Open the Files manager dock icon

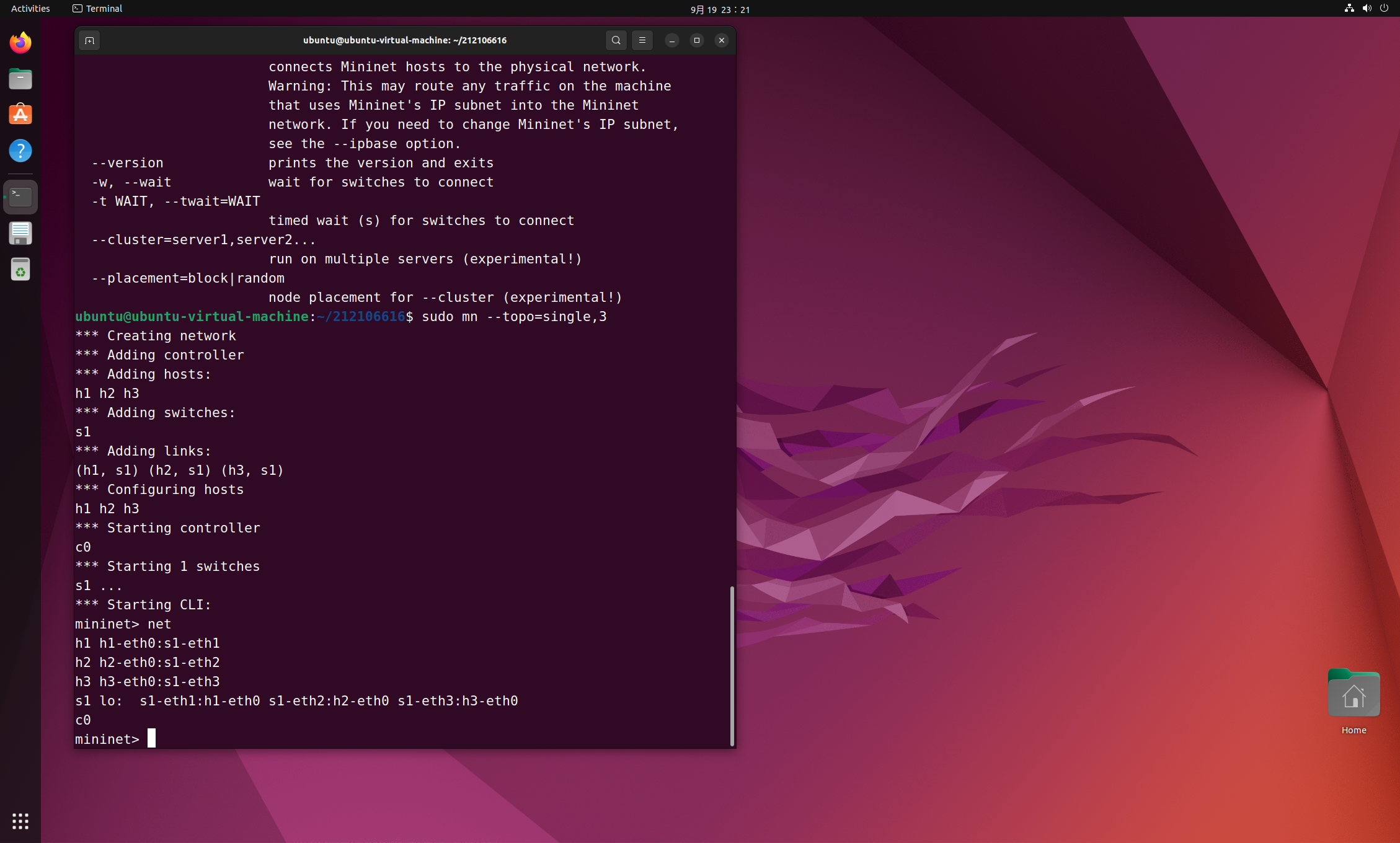[20, 79]
